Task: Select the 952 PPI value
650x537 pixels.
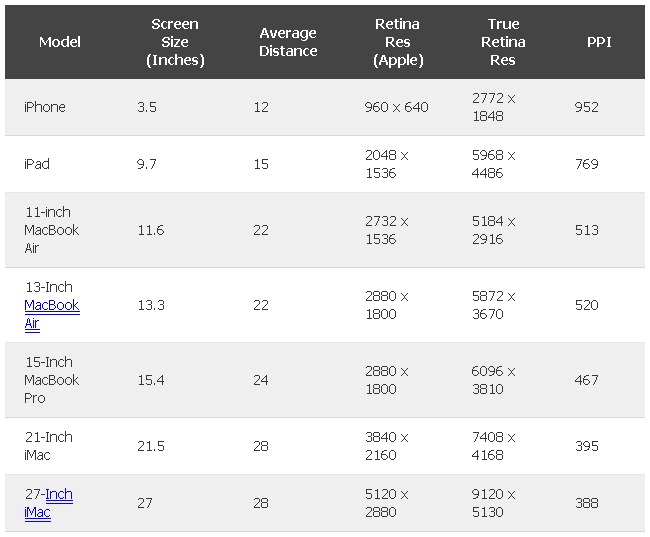Action: point(586,107)
